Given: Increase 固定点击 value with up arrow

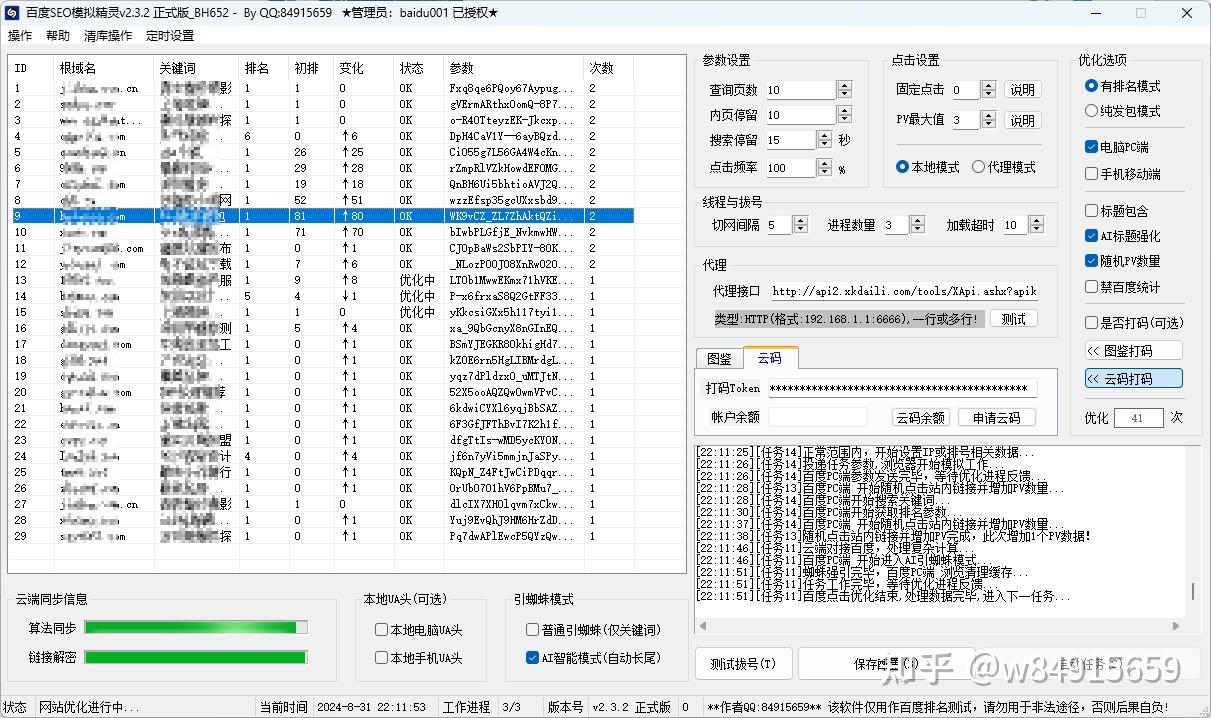Looking at the screenshot, I should 988,86.
